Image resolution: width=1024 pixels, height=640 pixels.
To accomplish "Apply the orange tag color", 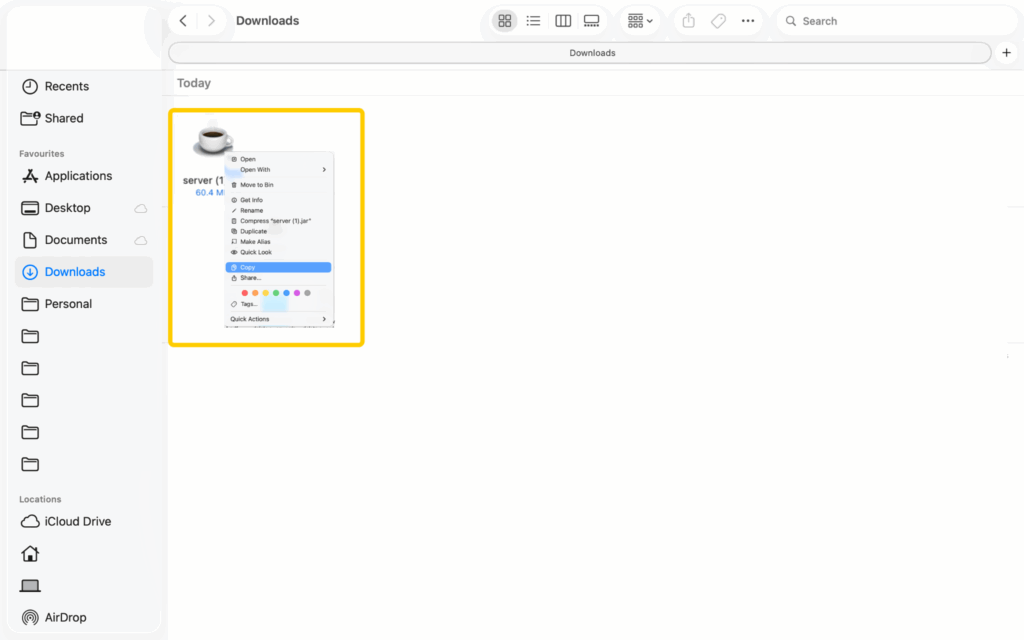I will [x=255, y=293].
